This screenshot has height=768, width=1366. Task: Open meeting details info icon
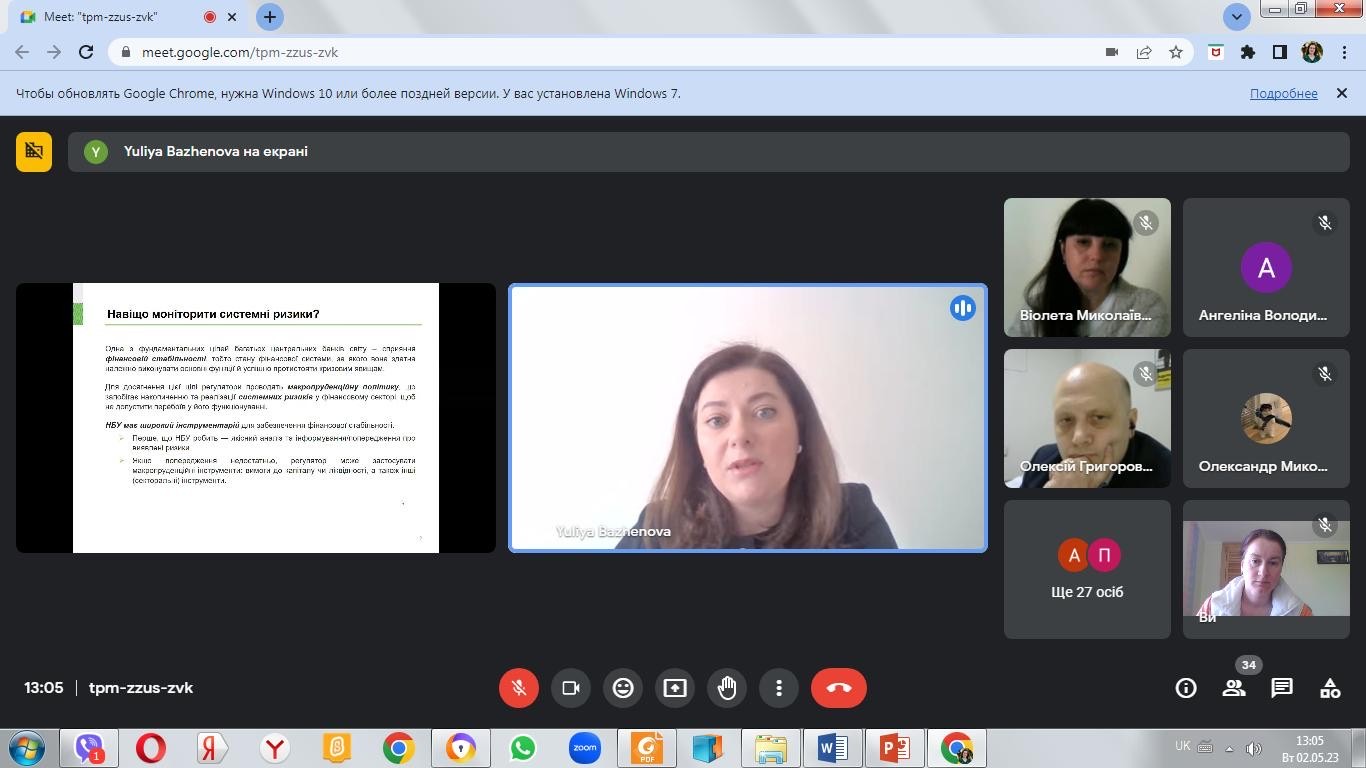[1186, 688]
